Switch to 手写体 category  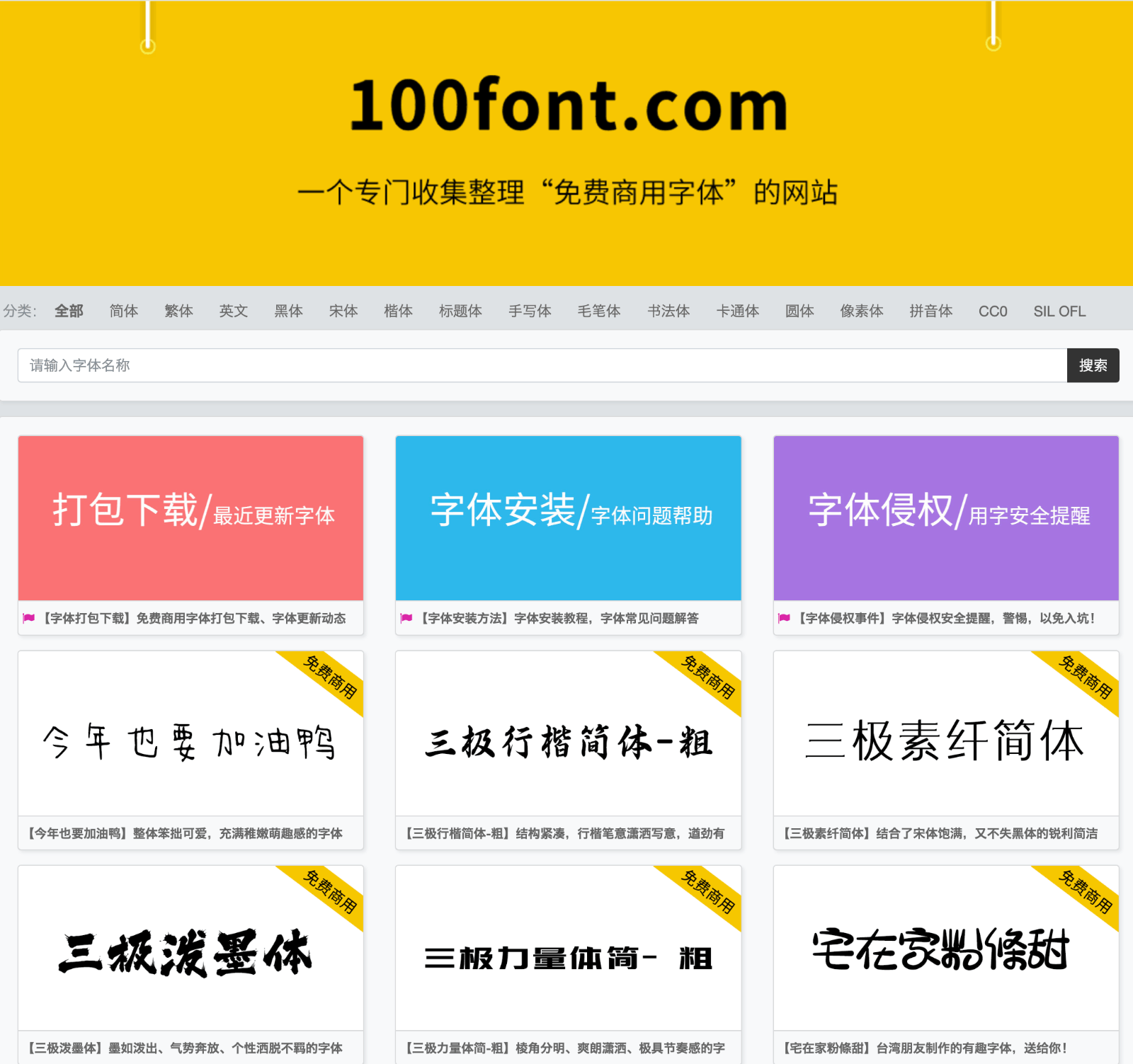530,311
